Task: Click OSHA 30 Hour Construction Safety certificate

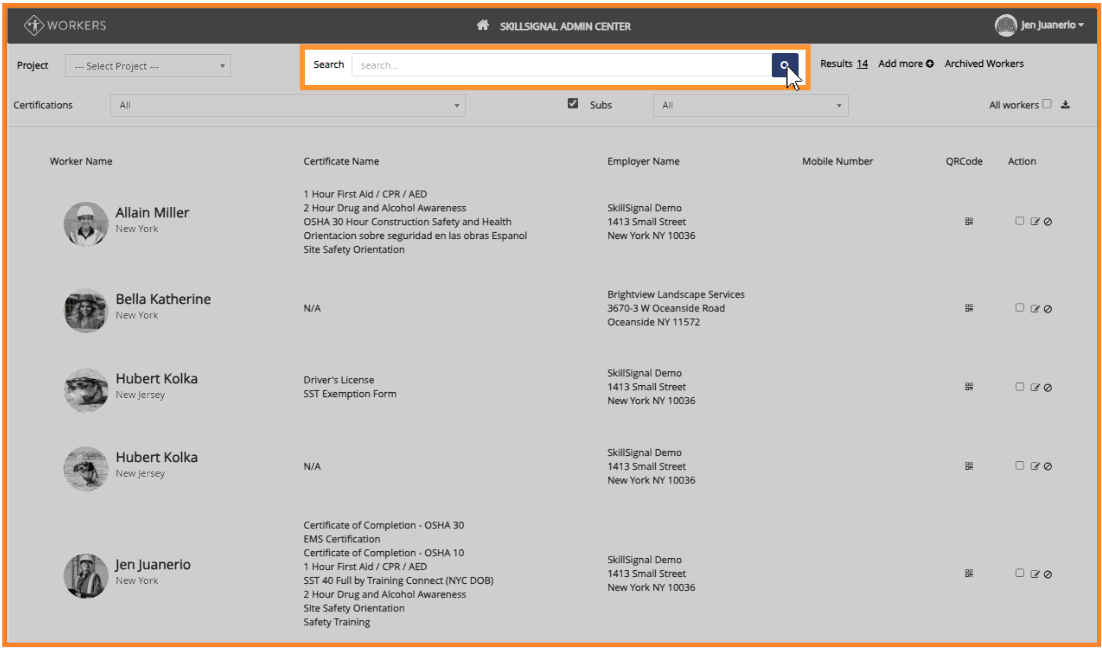Action: coord(408,222)
